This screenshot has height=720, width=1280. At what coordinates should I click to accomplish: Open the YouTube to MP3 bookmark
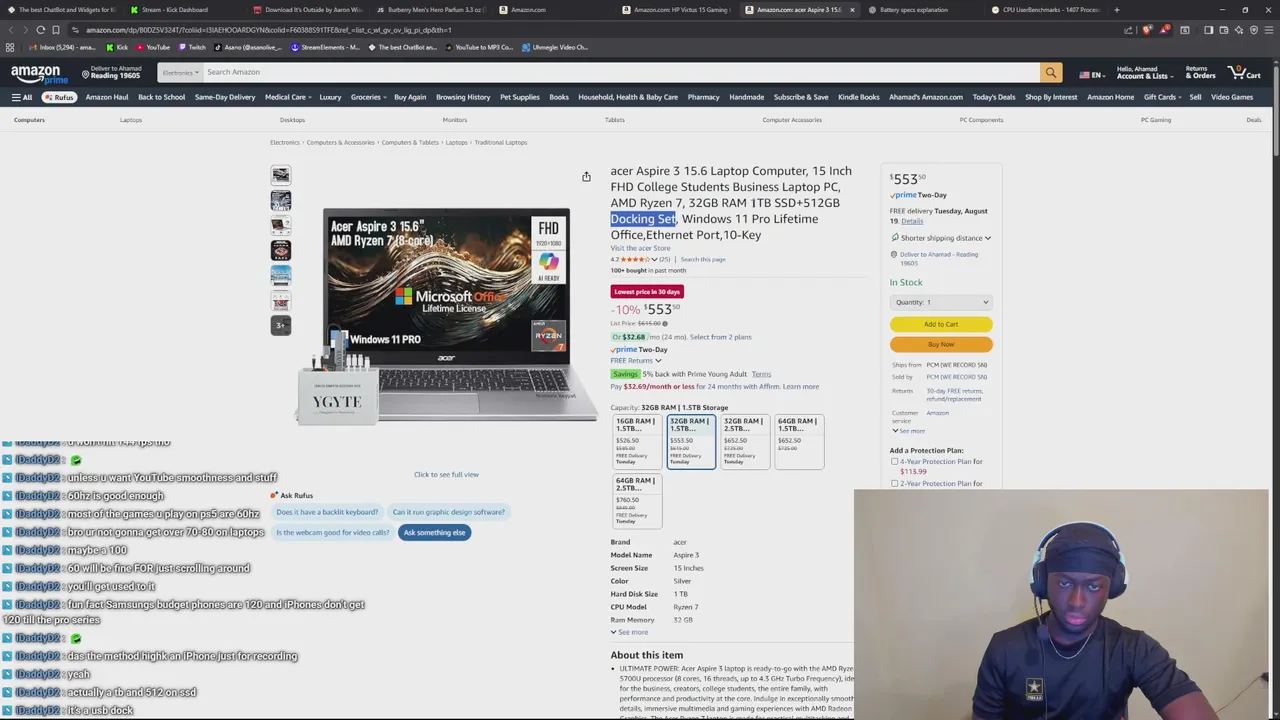pos(479,47)
